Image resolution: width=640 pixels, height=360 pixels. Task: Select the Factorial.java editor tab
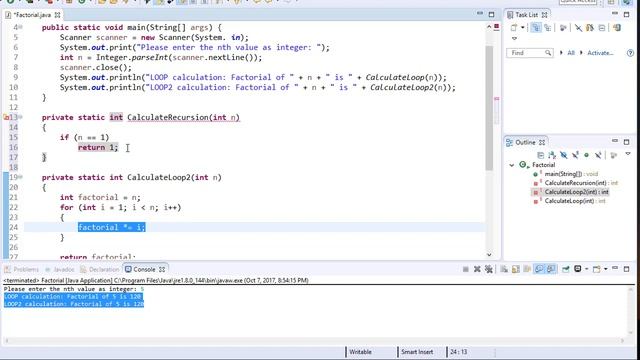[x=33, y=15]
